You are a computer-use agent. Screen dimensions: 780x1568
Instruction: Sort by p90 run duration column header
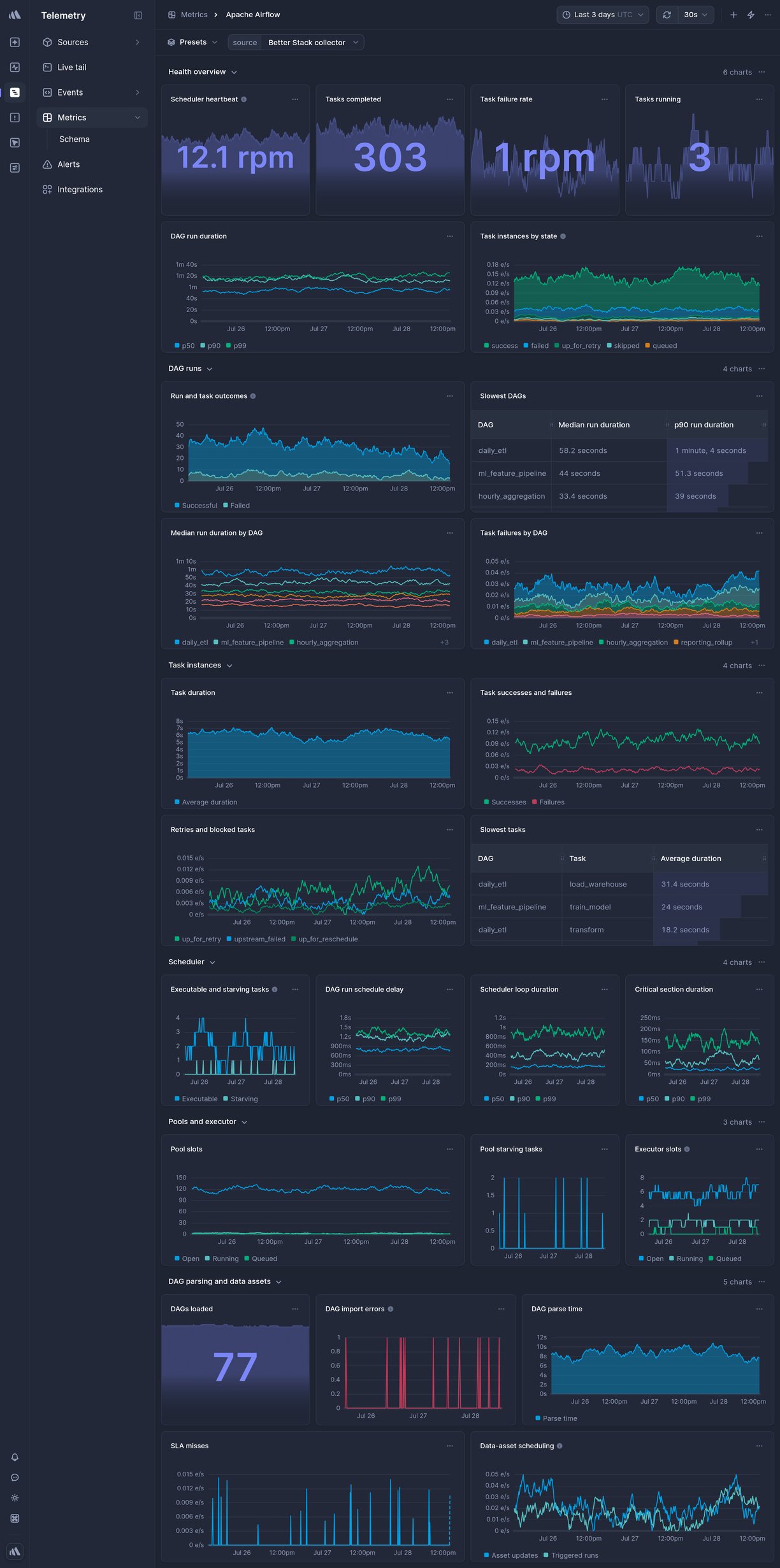point(704,425)
